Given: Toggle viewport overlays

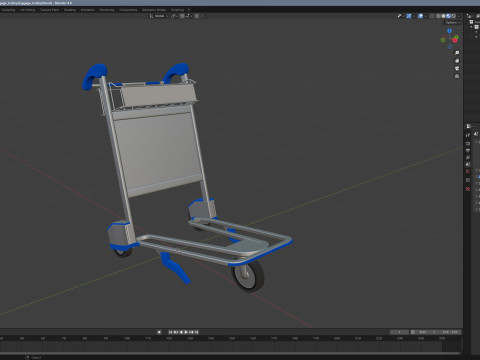Looking at the screenshot, I should click(421, 16).
